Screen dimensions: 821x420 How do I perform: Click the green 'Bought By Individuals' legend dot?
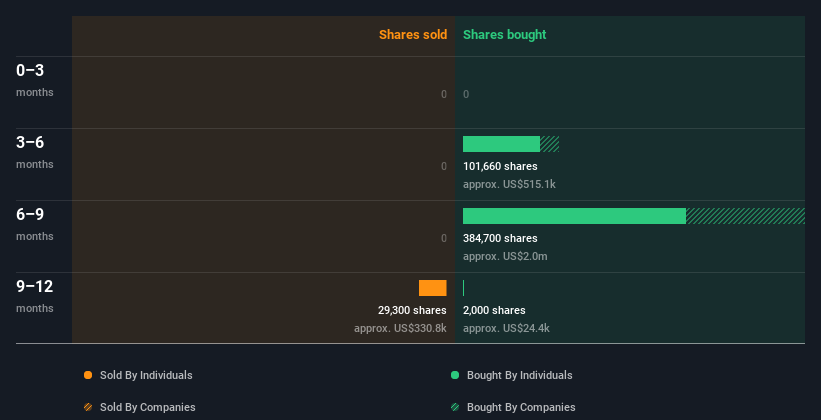pyautogui.click(x=455, y=375)
